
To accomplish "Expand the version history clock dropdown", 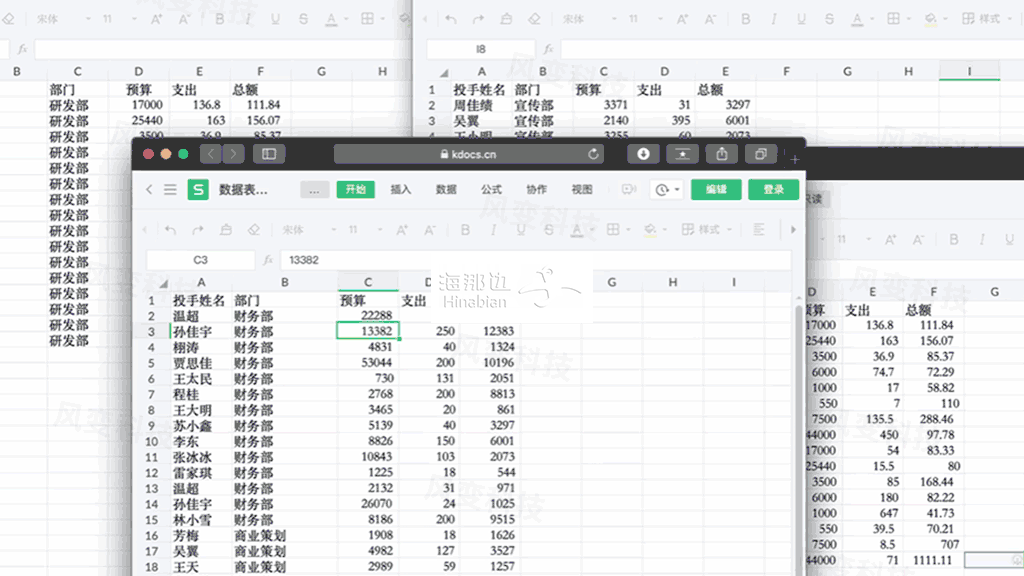I will [x=665, y=190].
